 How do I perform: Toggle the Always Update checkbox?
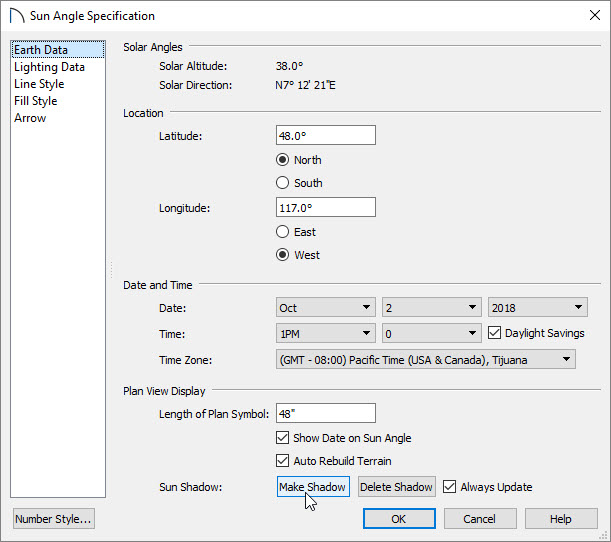[x=449, y=487]
